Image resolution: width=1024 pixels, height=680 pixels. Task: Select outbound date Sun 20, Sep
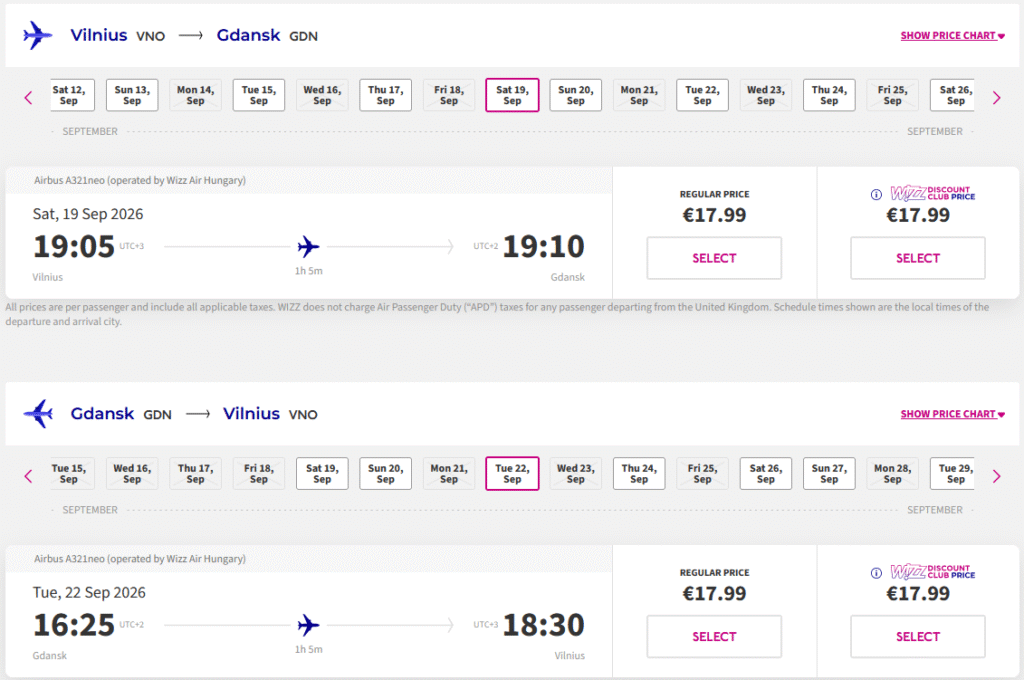(x=575, y=95)
